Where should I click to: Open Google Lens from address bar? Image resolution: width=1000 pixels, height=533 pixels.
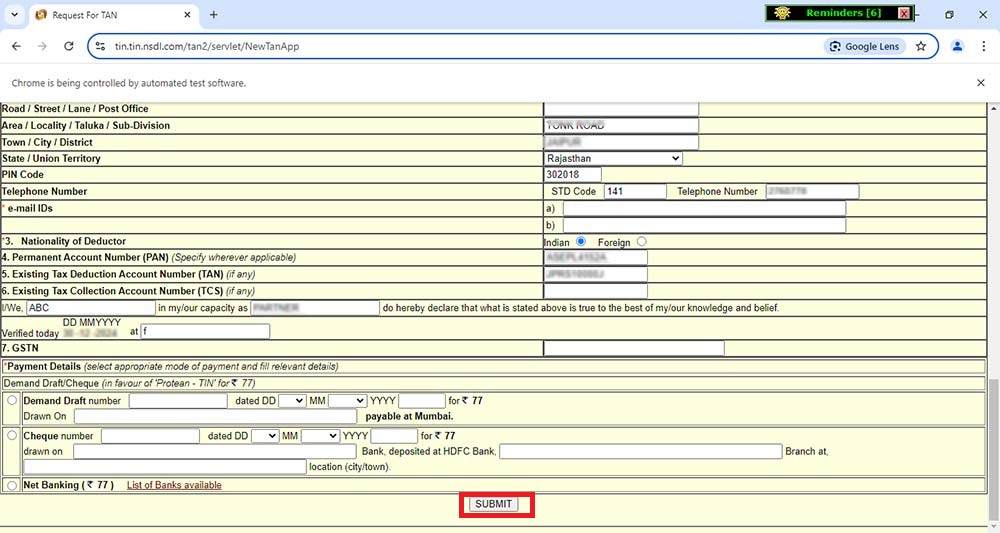coord(865,46)
